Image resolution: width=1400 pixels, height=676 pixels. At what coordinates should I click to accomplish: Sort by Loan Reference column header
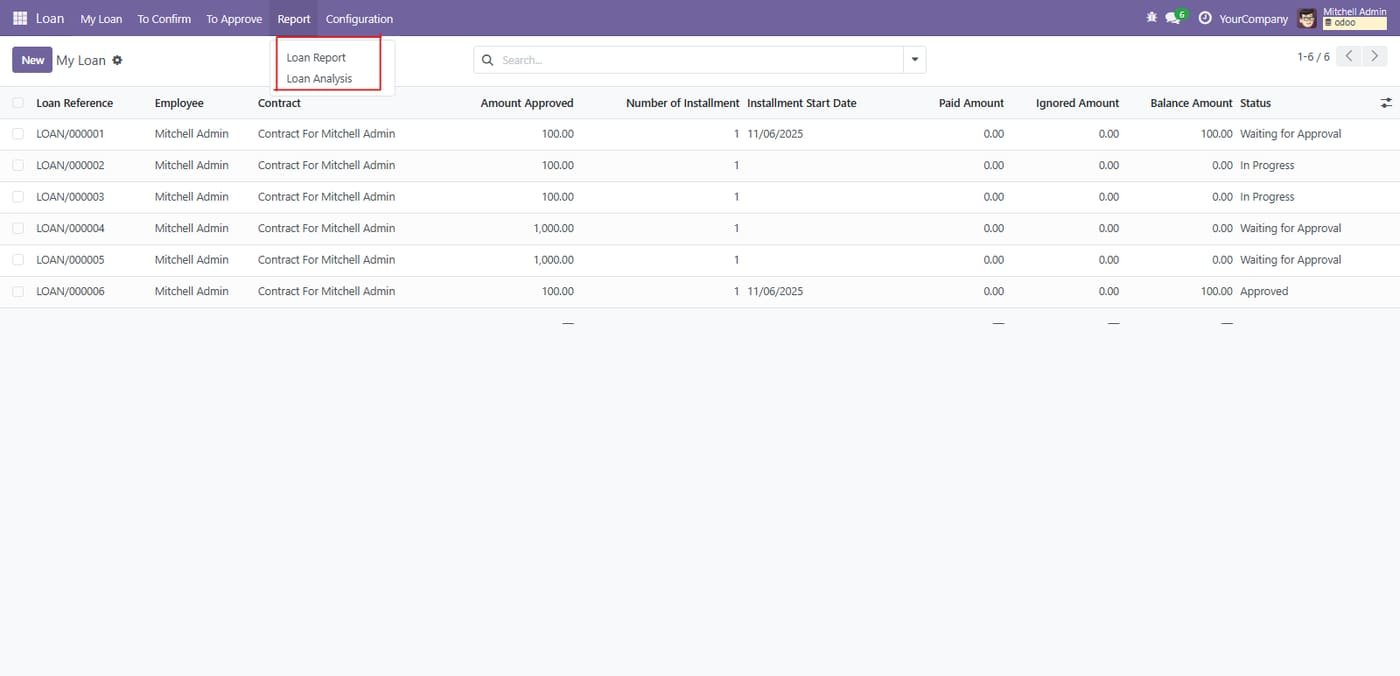tap(75, 103)
